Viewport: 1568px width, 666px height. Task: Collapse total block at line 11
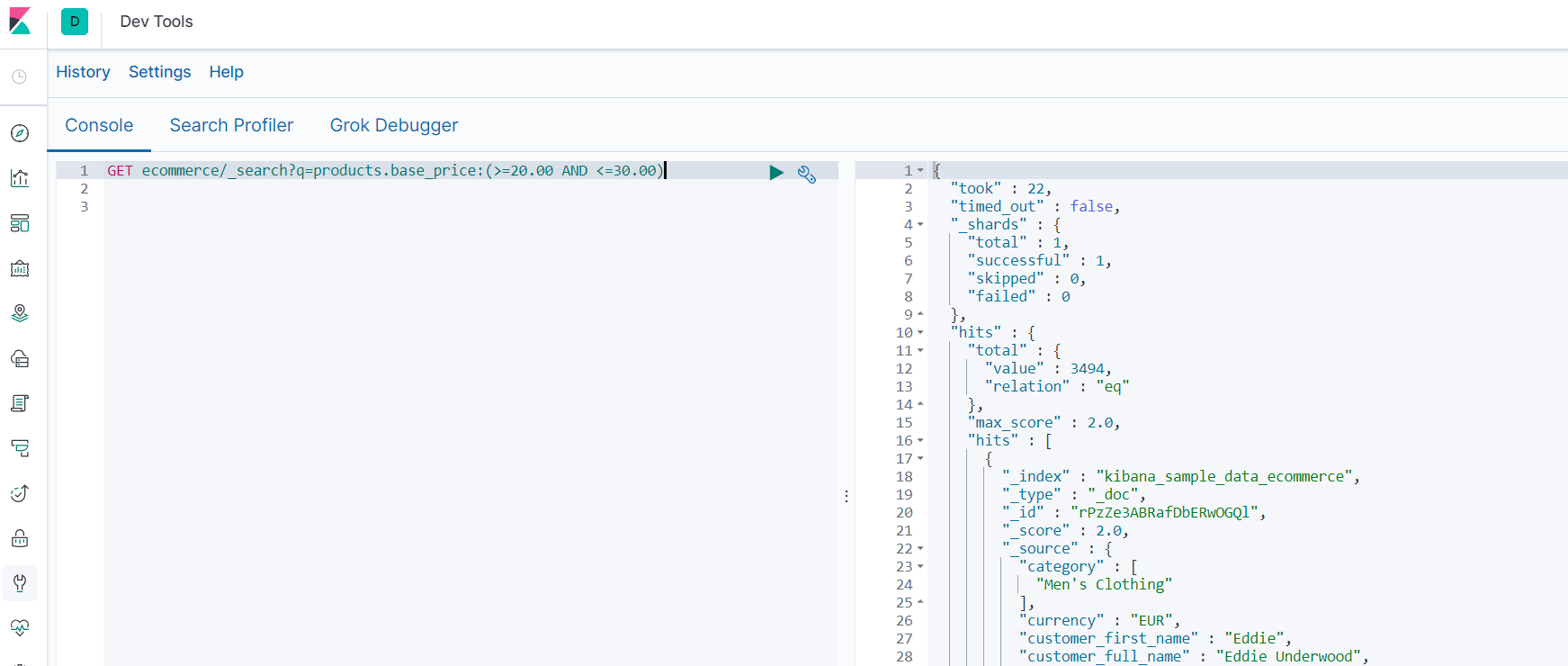pyautogui.click(x=920, y=350)
